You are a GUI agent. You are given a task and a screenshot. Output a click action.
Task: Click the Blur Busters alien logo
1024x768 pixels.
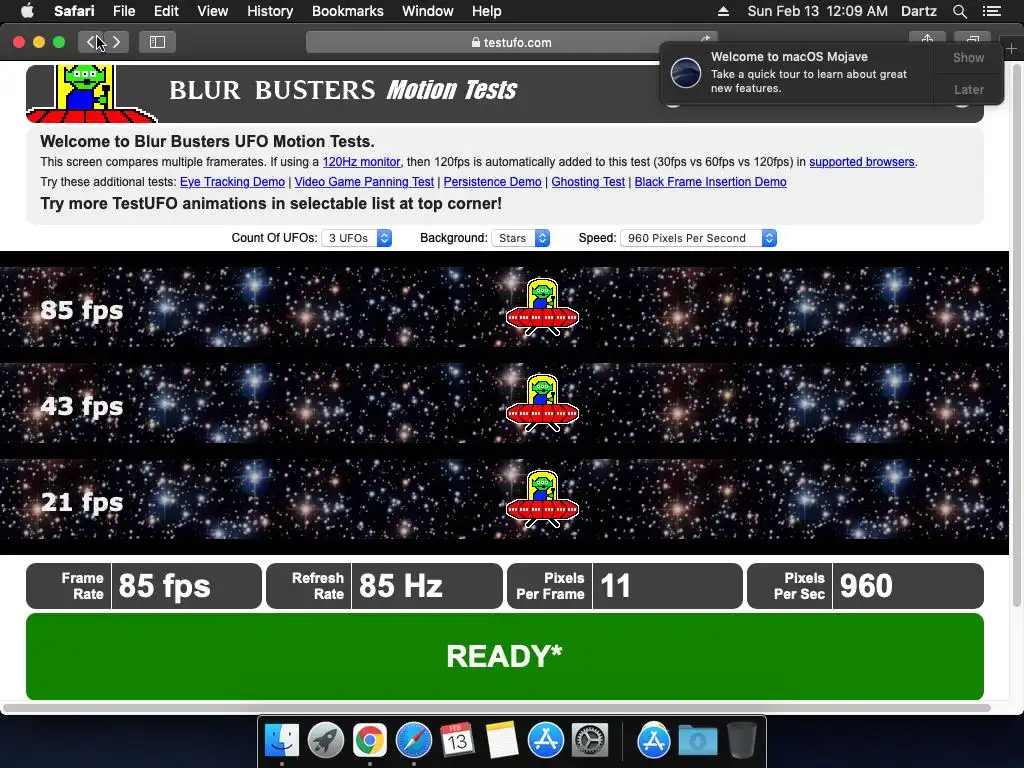[x=89, y=93]
